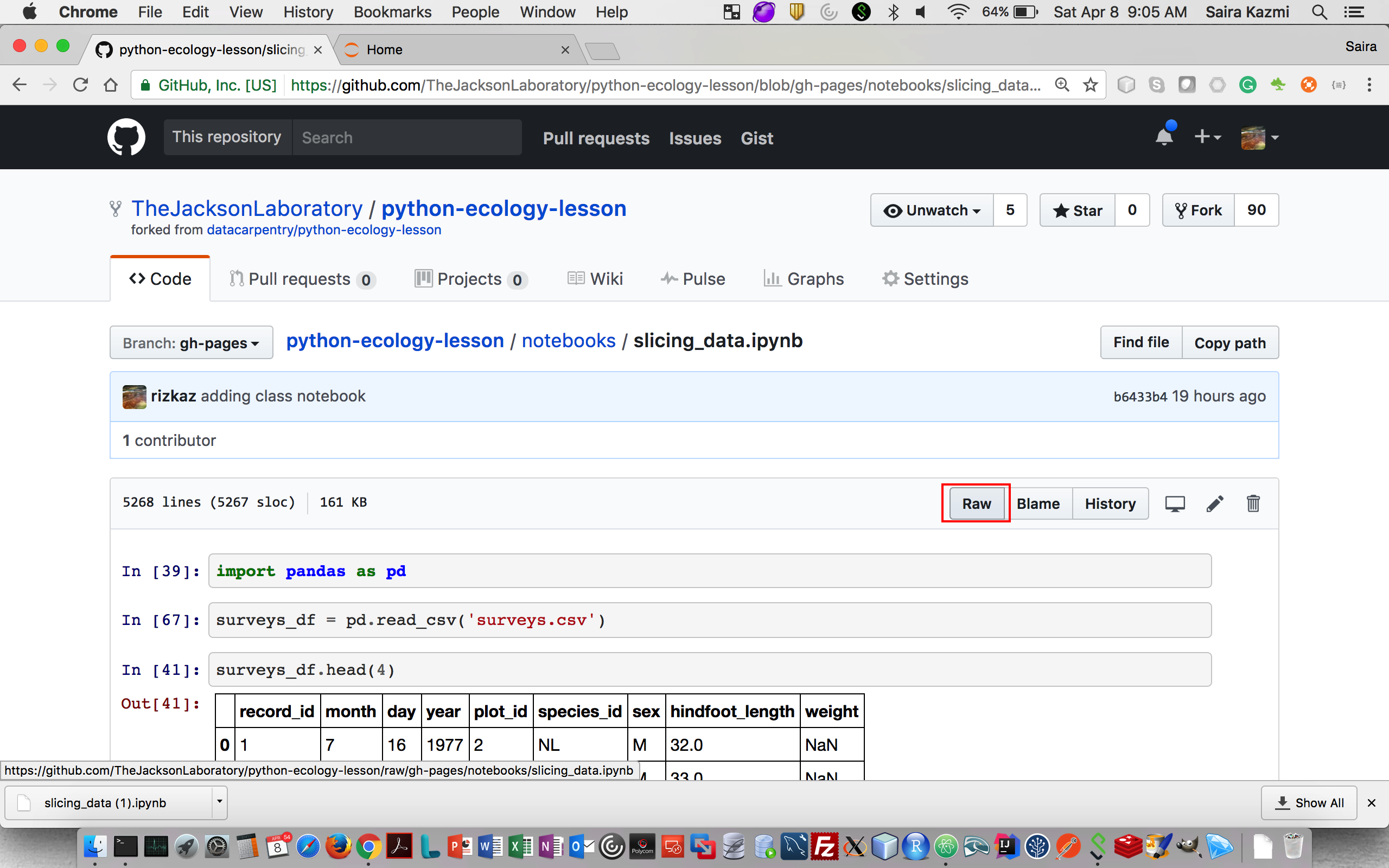This screenshot has height=868, width=1389.
Task: Click the Copy path button
Action: click(x=1229, y=343)
